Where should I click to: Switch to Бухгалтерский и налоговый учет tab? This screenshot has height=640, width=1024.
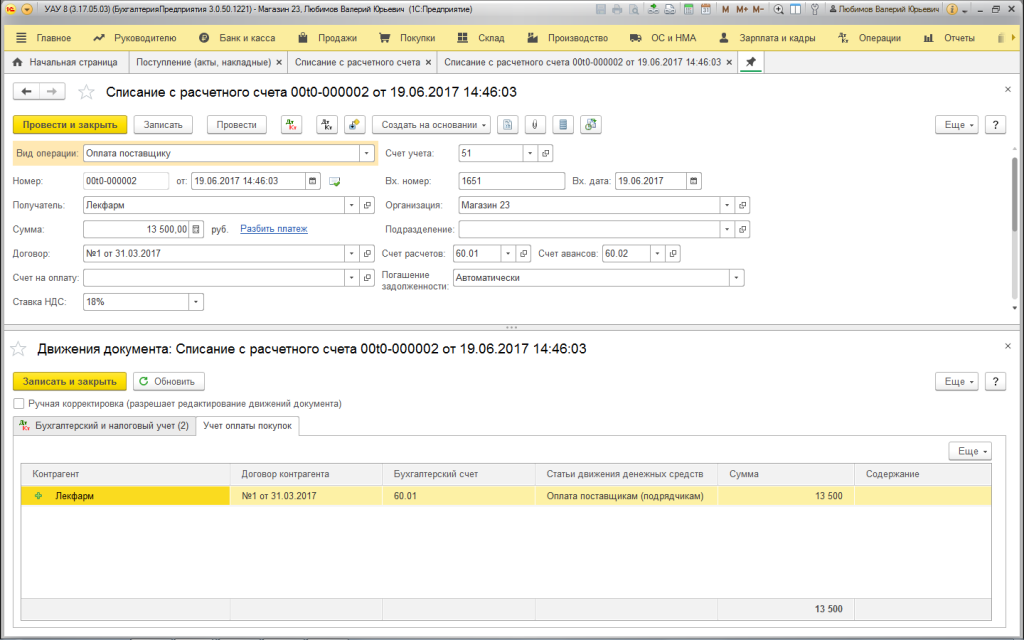pyautogui.click(x=104, y=426)
